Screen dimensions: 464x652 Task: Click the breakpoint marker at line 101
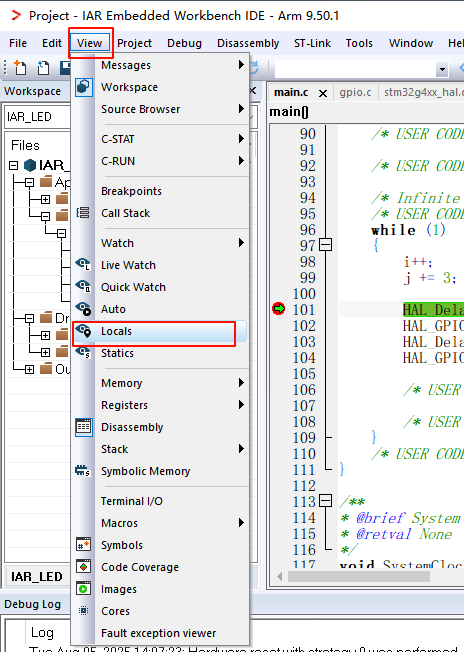(x=279, y=309)
